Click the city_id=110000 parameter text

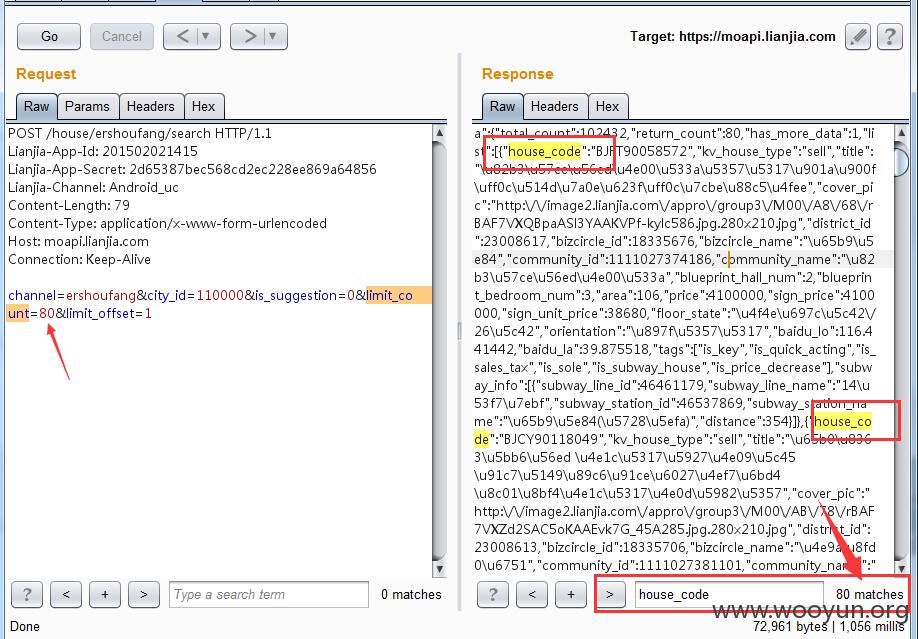pyautogui.click(x=196, y=295)
